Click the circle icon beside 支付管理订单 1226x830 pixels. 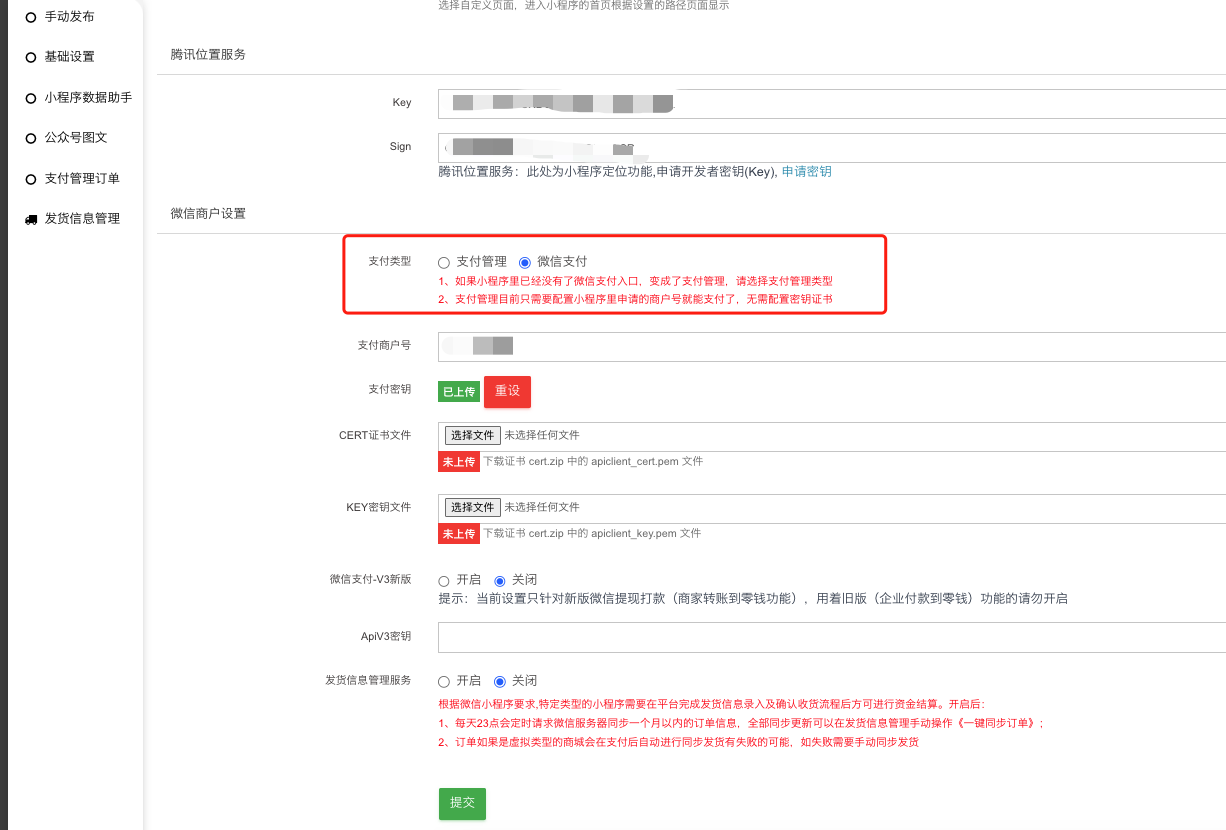click(x=31, y=179)
